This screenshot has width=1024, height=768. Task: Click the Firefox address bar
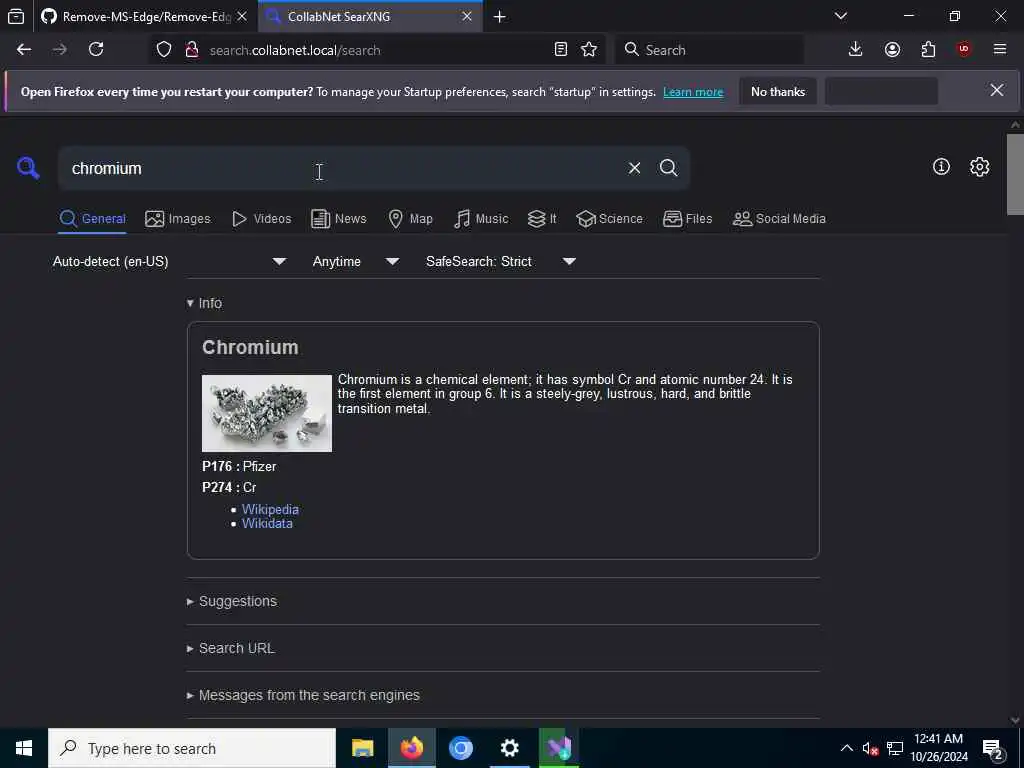point(379,50)
